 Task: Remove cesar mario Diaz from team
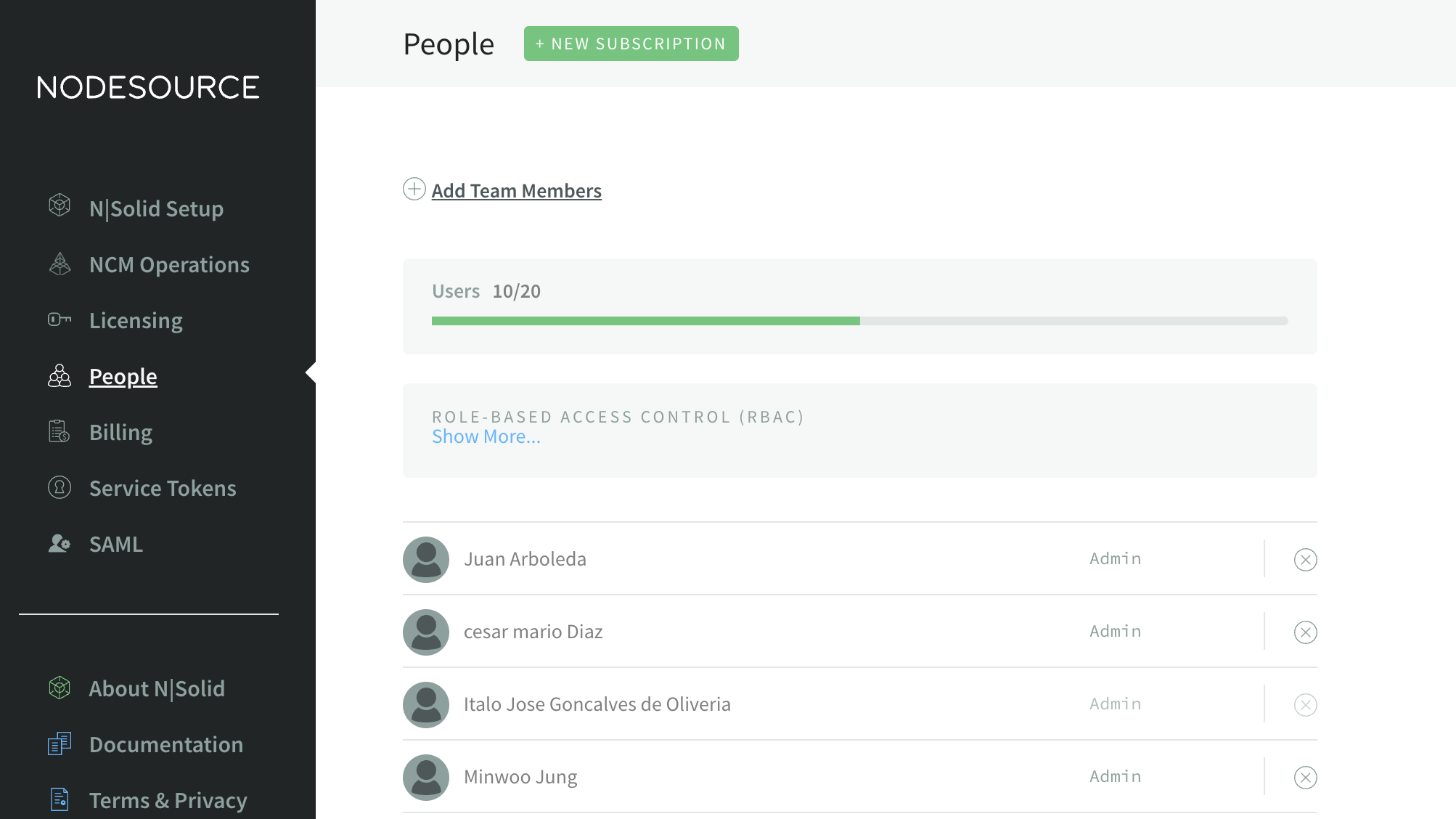[1305, 632]
